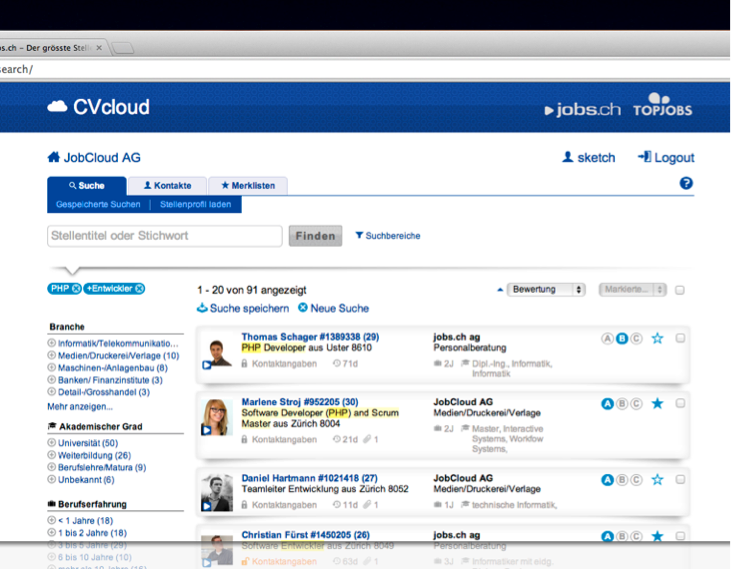Switch to the Kontakte tab

167,185
